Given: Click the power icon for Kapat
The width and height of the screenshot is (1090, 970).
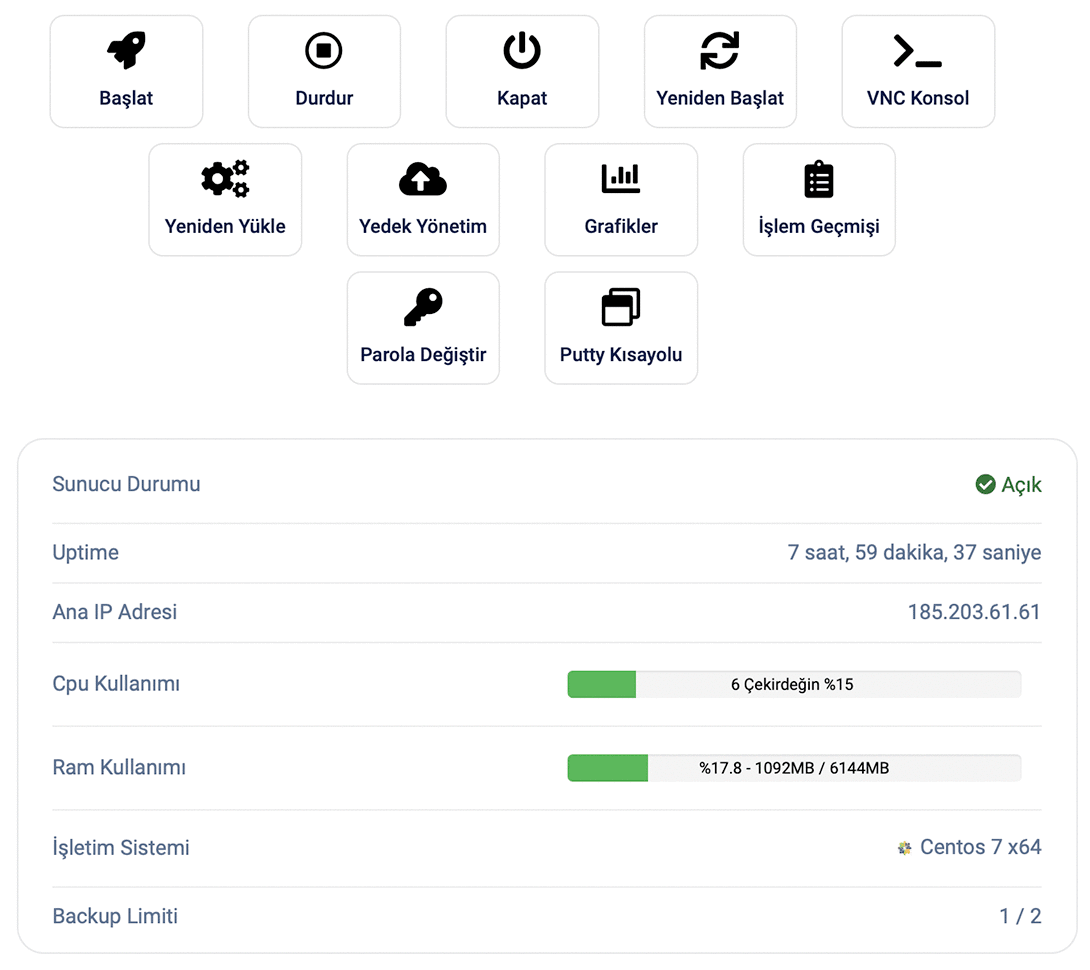Looking at the screenshot, I should pos(522,50).
